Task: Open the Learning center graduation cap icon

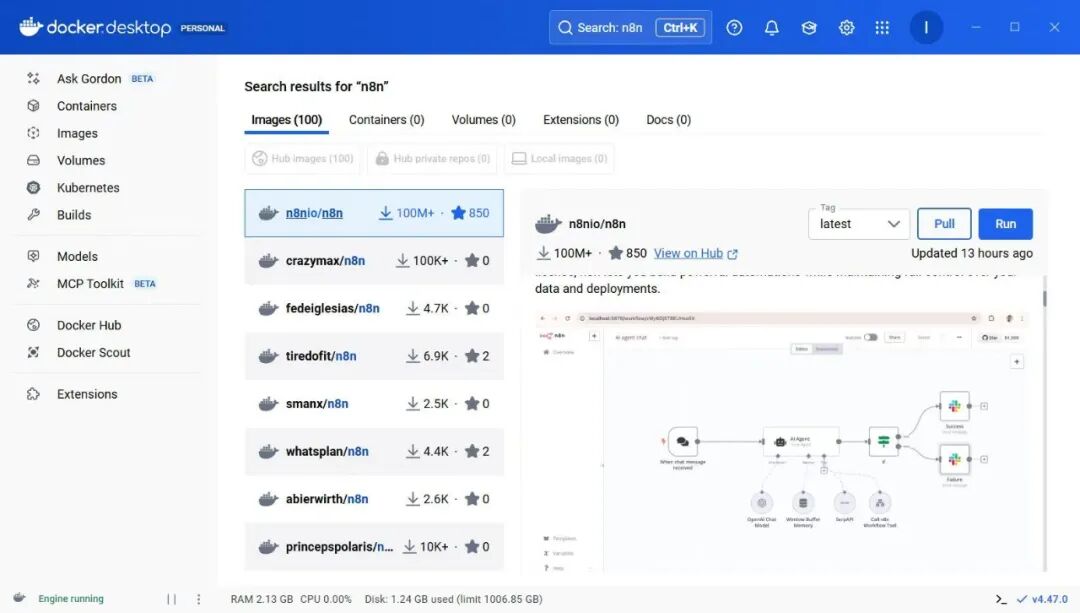Action: 809,28
